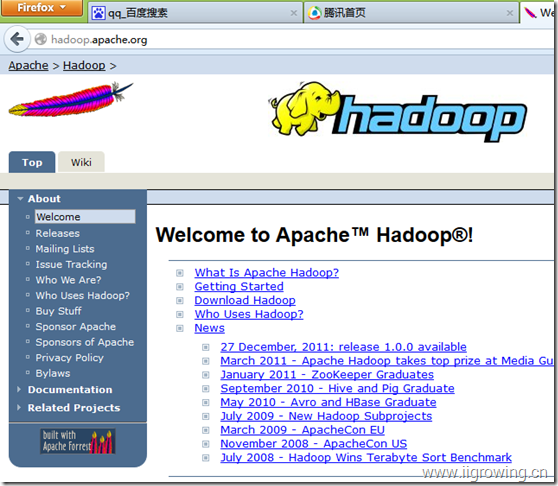This screenshot has width=558, height=486.
Task: Select the Wiki page tab
Action: [x=81, y=162]
